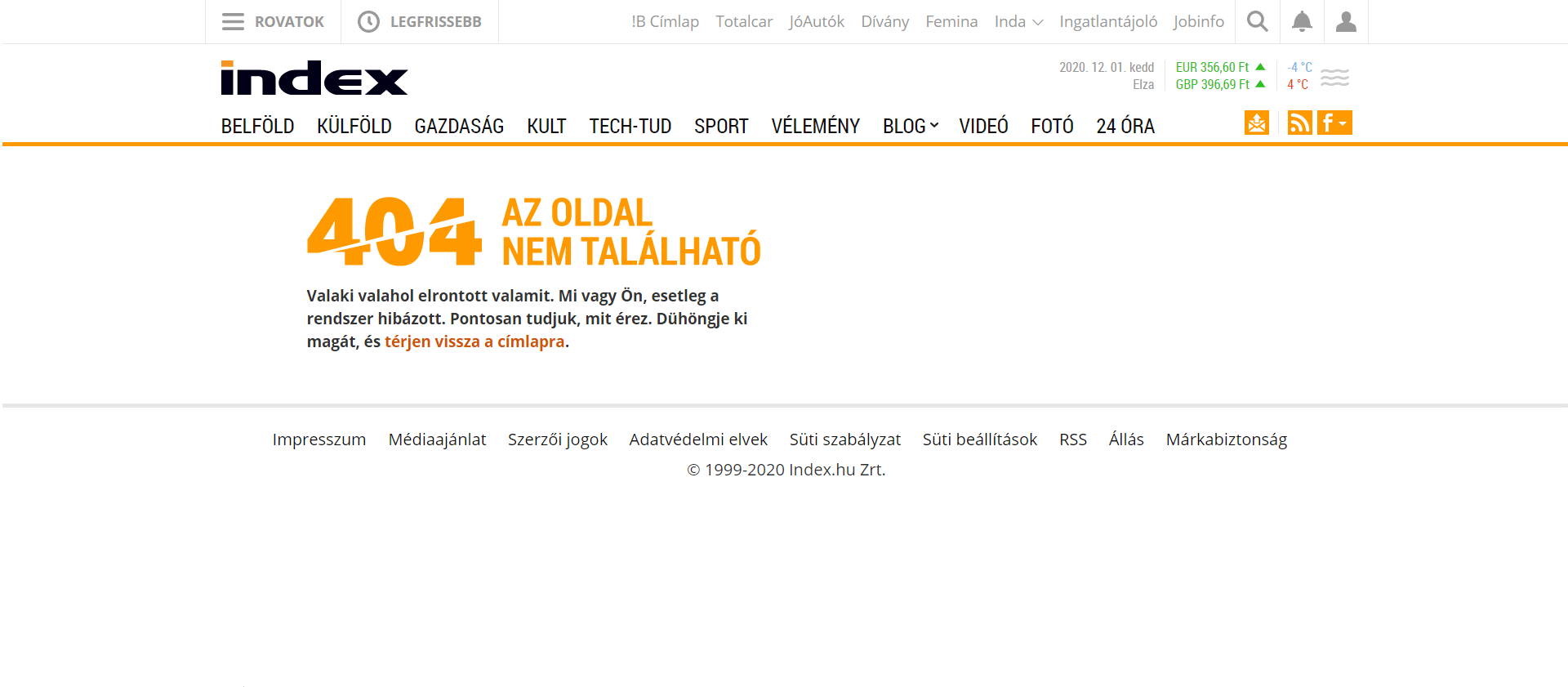Viewport: 1568px width, 687px height.
Task: Open the Dívány link
Action: pyautogui.click(x=885, y=22)
